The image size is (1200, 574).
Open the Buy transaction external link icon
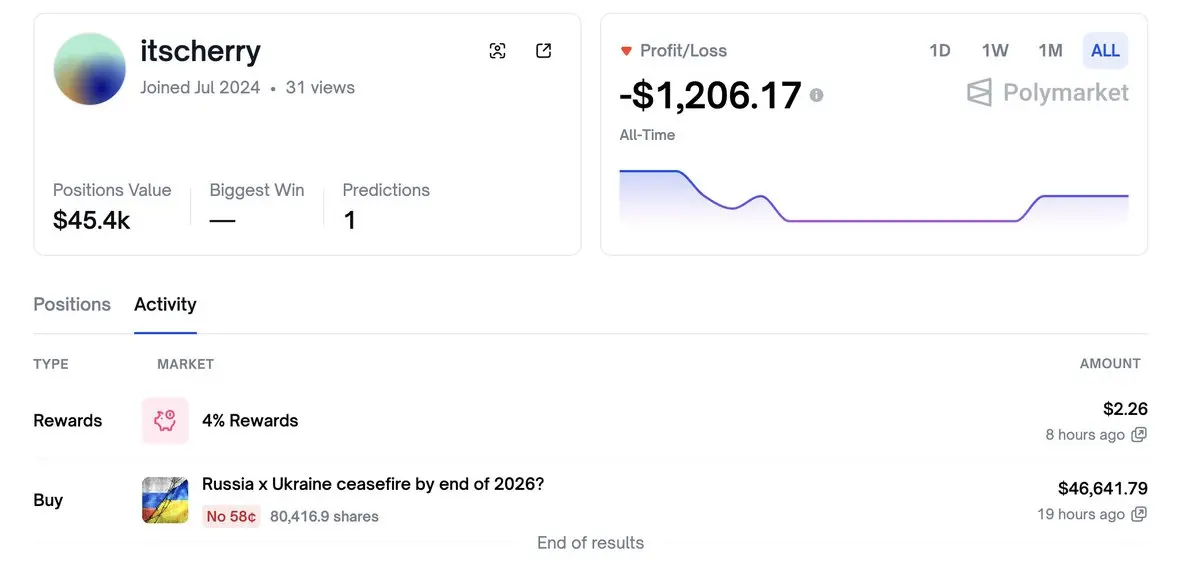point(1139,514)
